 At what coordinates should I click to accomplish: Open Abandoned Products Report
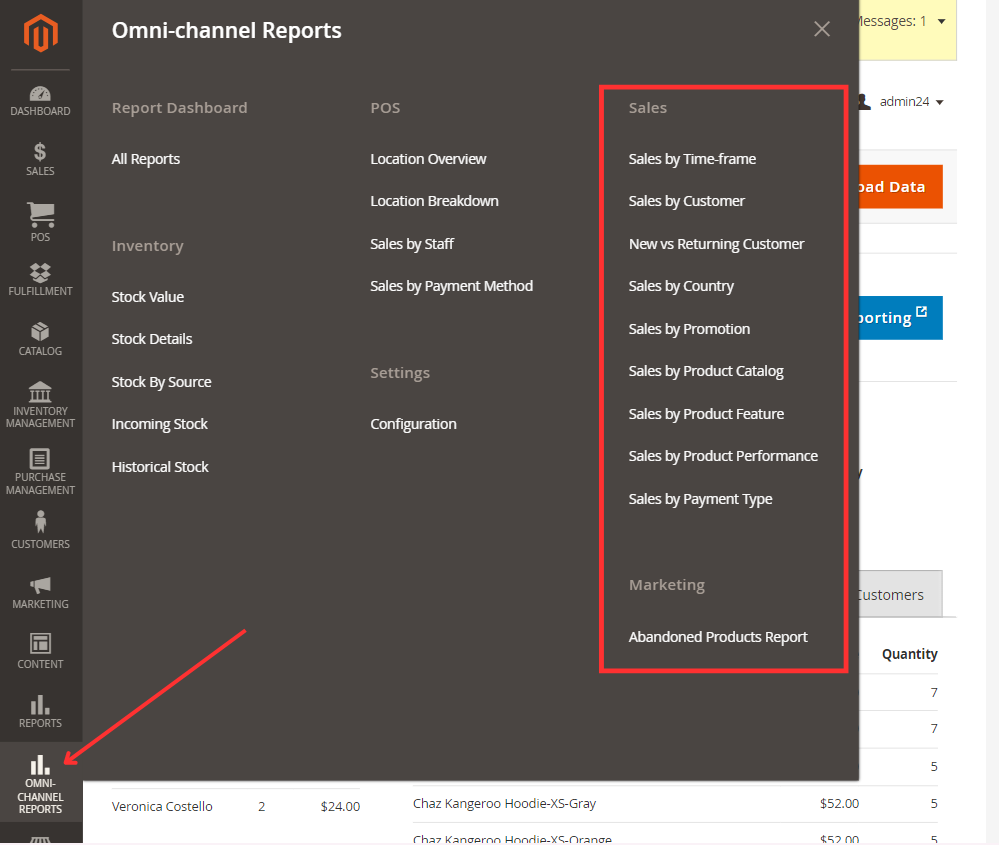click(x=718, y=637)
